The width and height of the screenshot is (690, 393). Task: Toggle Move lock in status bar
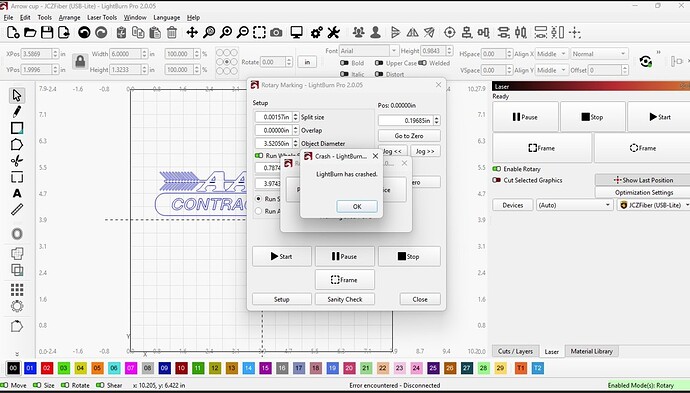click(5, 385)
